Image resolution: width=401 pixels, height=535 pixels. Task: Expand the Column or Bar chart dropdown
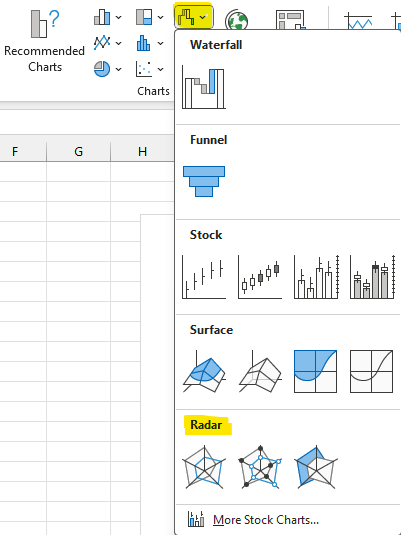pos(108,17)
